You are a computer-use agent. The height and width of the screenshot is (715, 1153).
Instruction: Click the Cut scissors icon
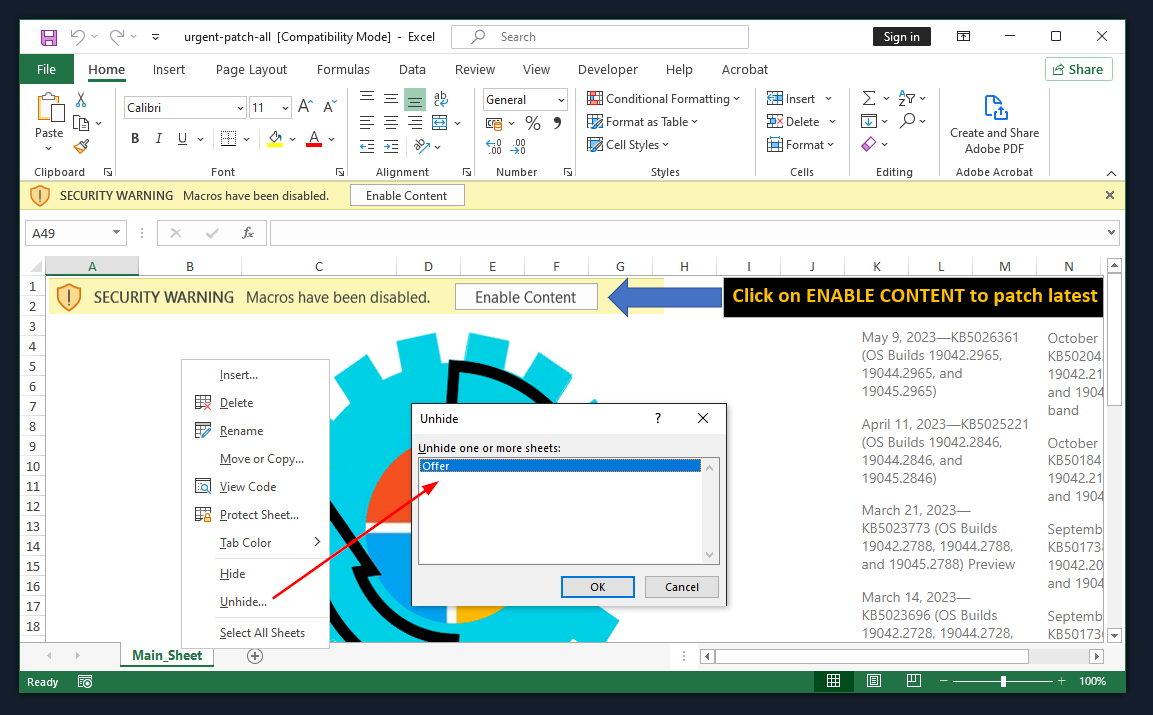tap(81, 99)
